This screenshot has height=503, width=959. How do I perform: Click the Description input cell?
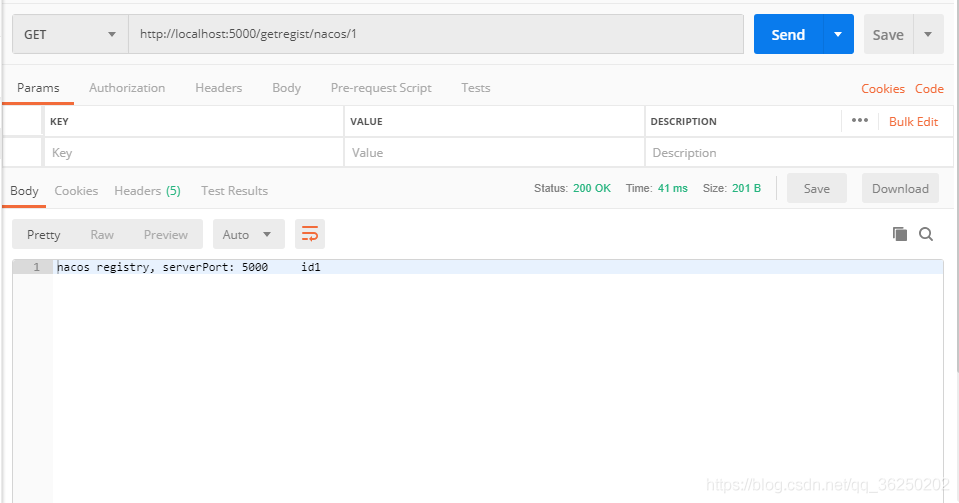(x=799, y=152)
